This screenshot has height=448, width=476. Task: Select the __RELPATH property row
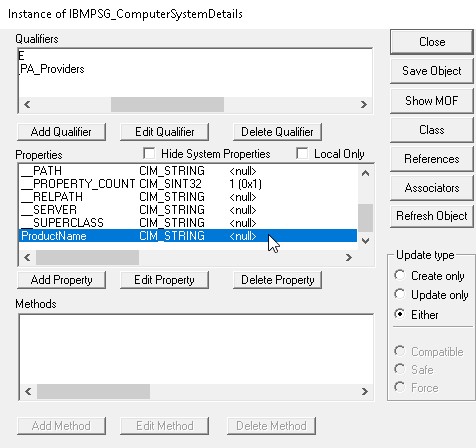pyautogui.click(x=188, y=197)
